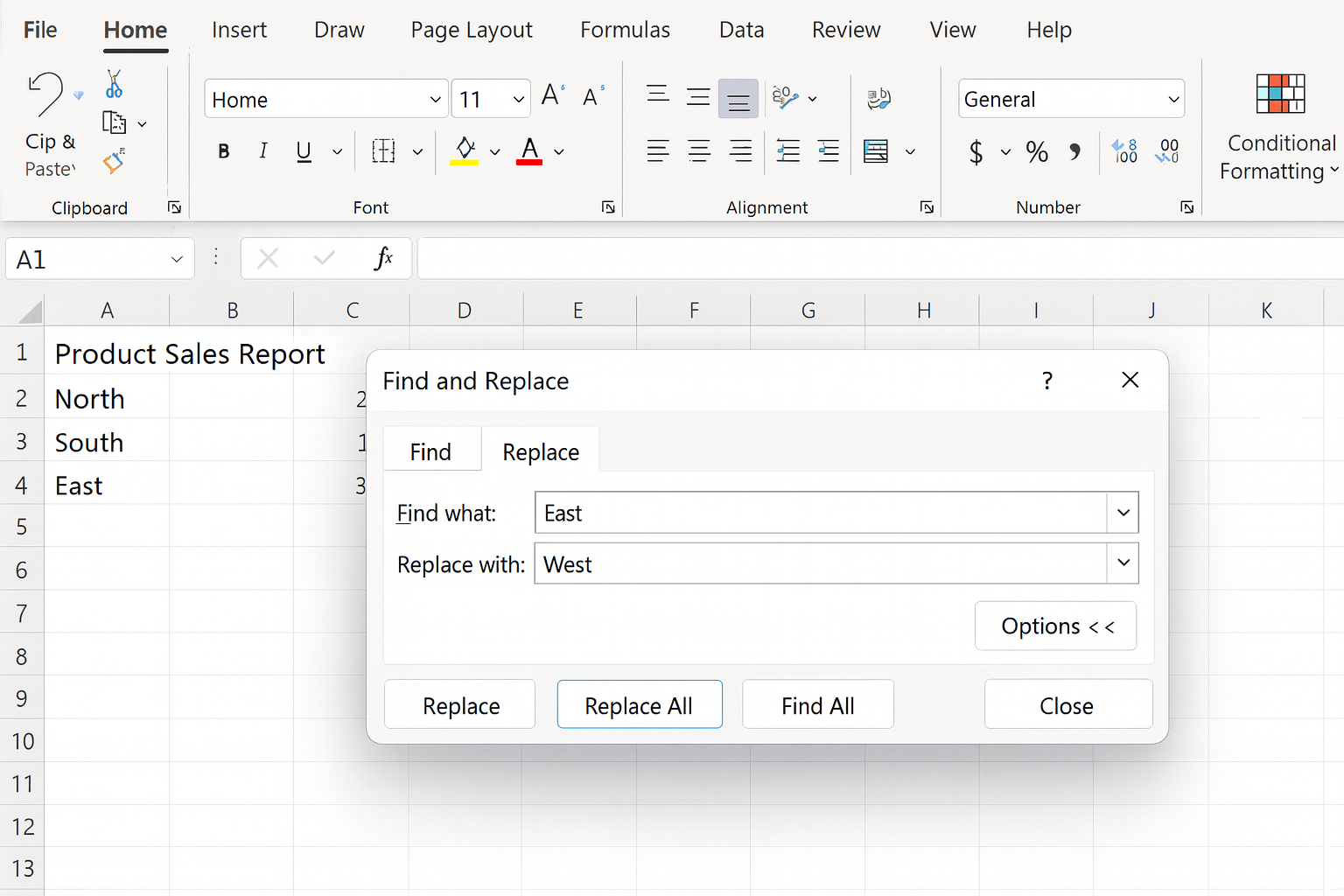The image size is (1344, 896).
Task: Click Increase Decimal icon
Action: point(1124,151)
